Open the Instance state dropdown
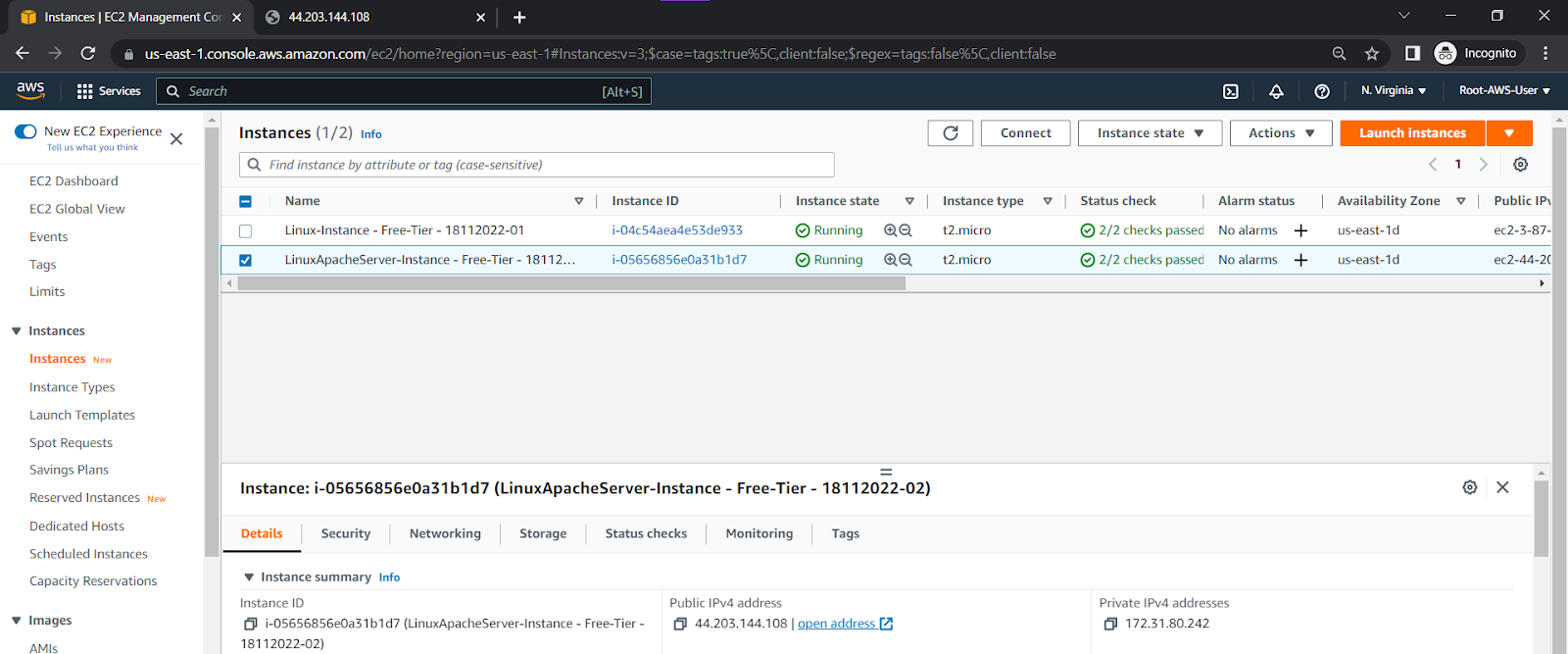This screenshot has width=1568, height=654. (1150, 133)
